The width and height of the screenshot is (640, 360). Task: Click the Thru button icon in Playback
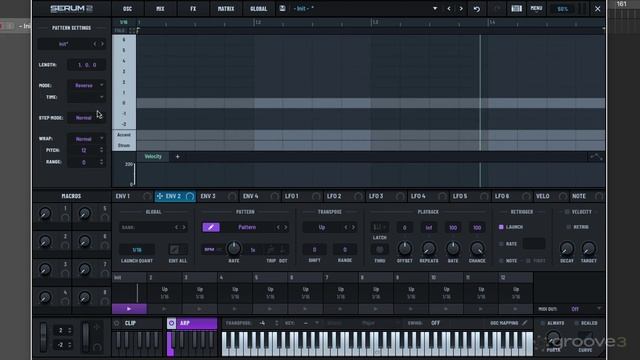380,249
